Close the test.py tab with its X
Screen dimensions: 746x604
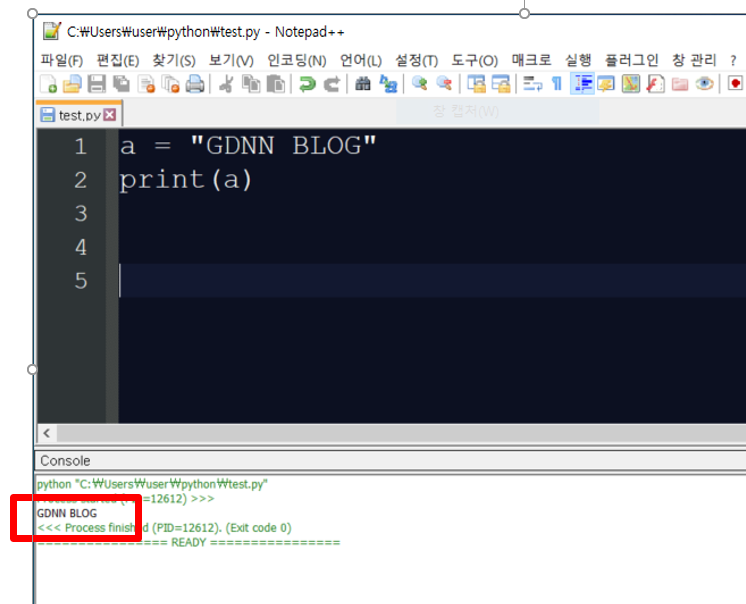tap(110, 115)
